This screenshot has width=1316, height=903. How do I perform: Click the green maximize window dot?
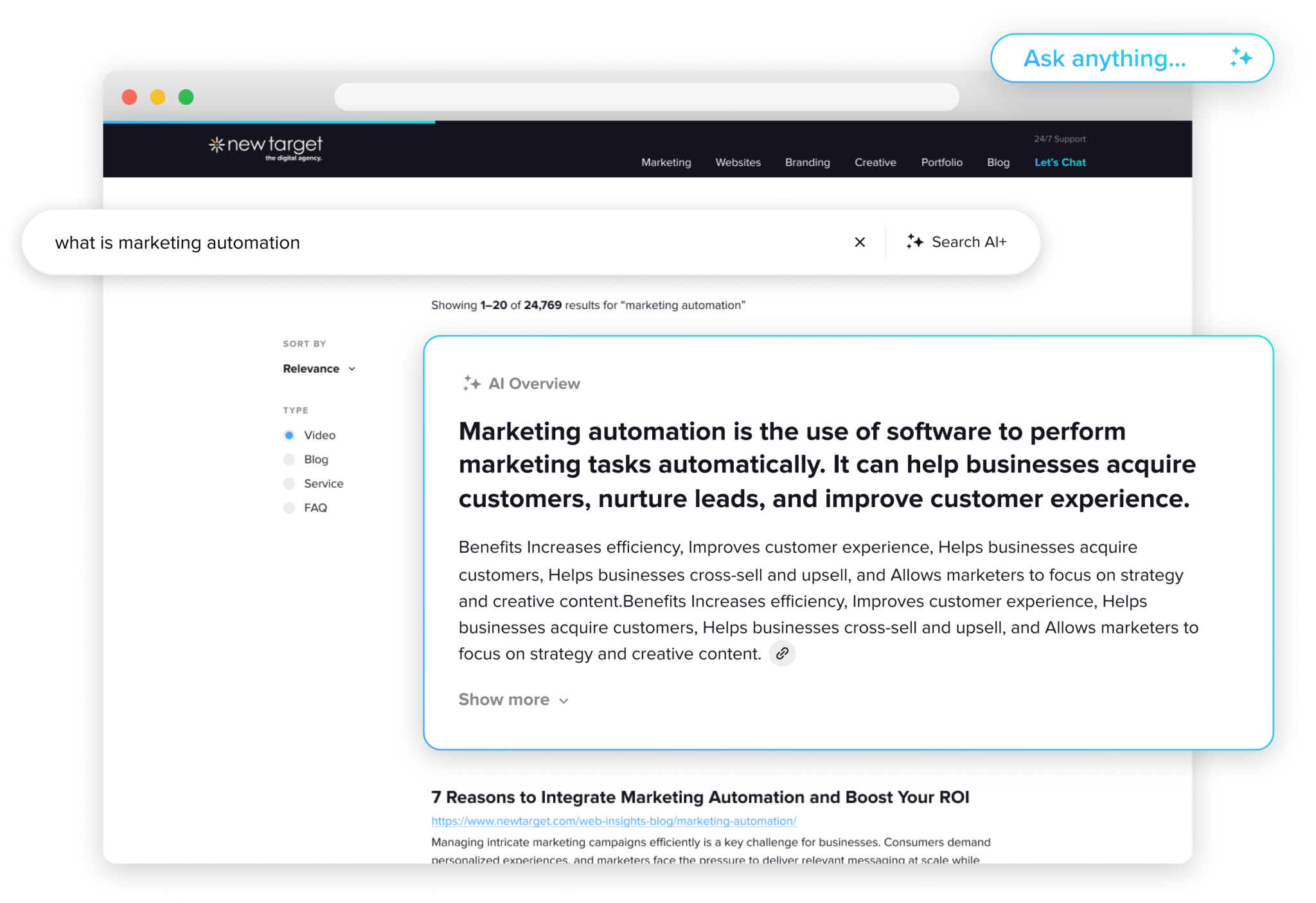(186, 97)
